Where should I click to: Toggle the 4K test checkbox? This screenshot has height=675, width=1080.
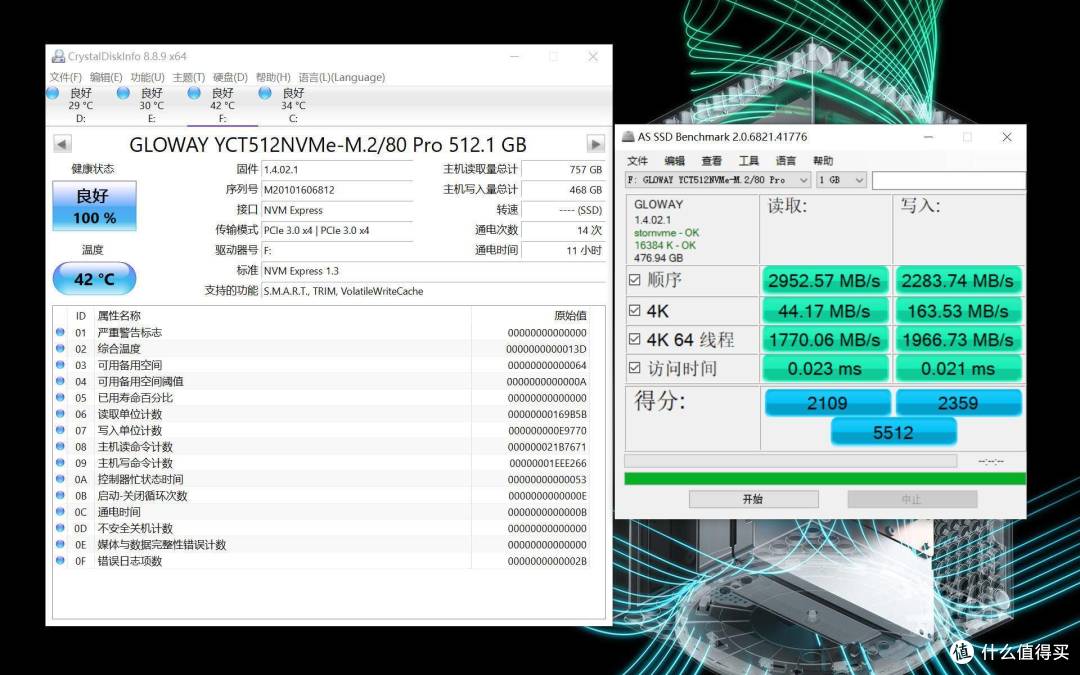(x=634, y=311)
